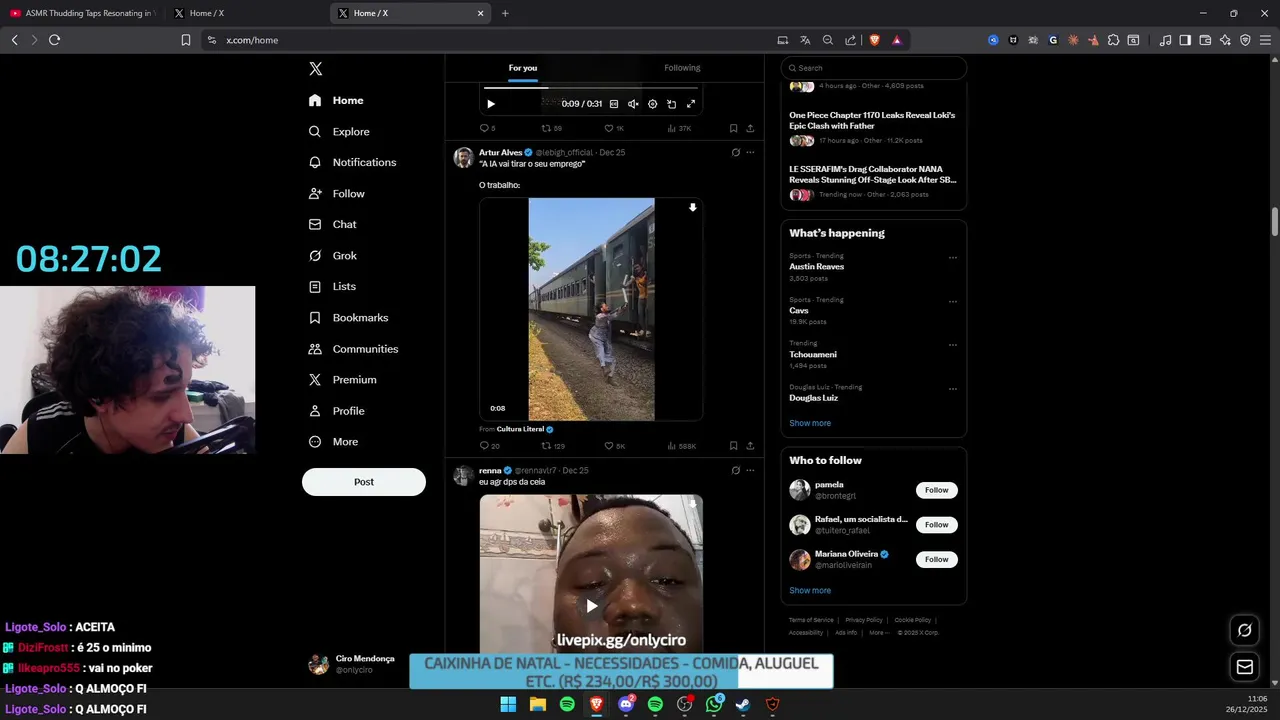The height and width of the screenshot is (720, 1280).
Task: Open the Notifications page
Action: [x=352, y=162]
